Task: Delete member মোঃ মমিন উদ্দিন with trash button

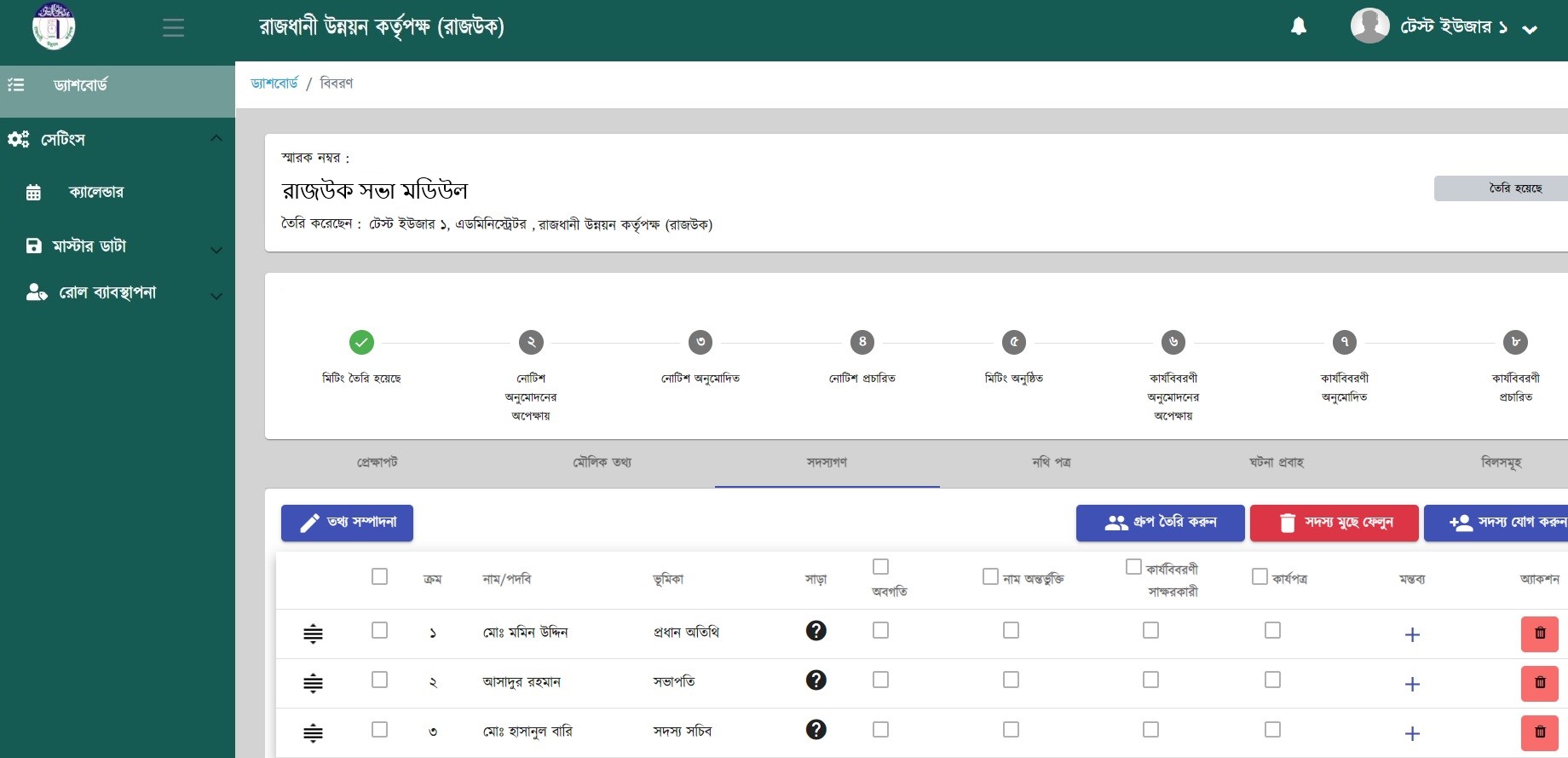Action: 1540,634
